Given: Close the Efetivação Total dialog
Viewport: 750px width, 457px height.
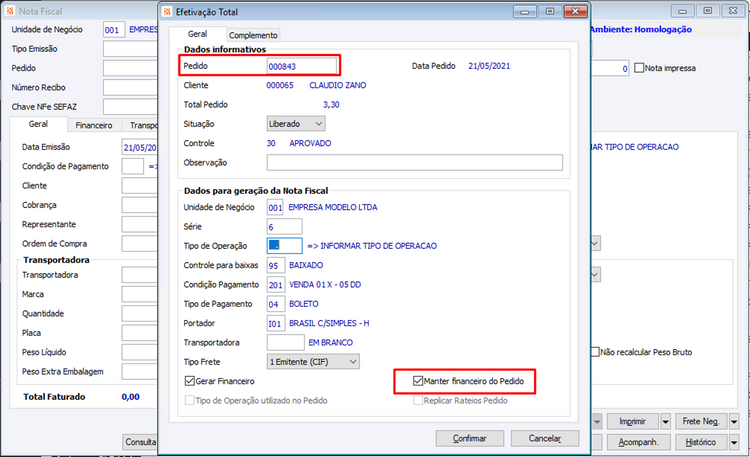Looking at the screenshot, I should 575,11.
